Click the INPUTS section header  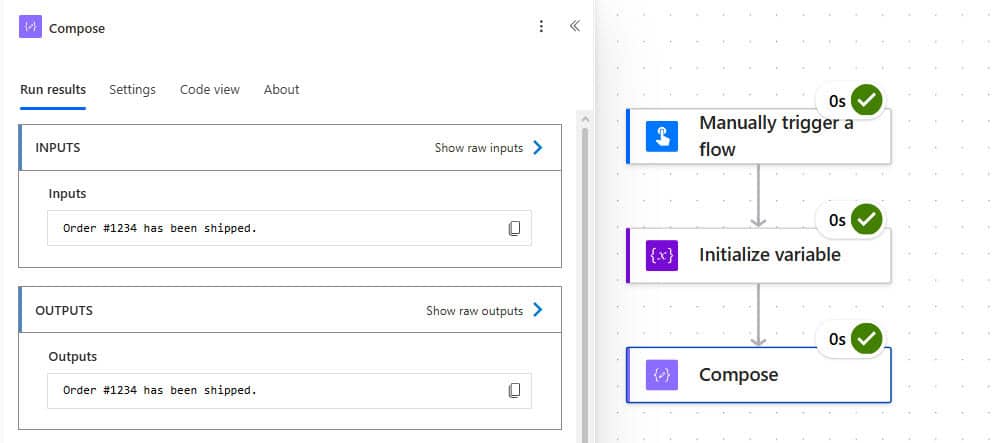[290, 148]
